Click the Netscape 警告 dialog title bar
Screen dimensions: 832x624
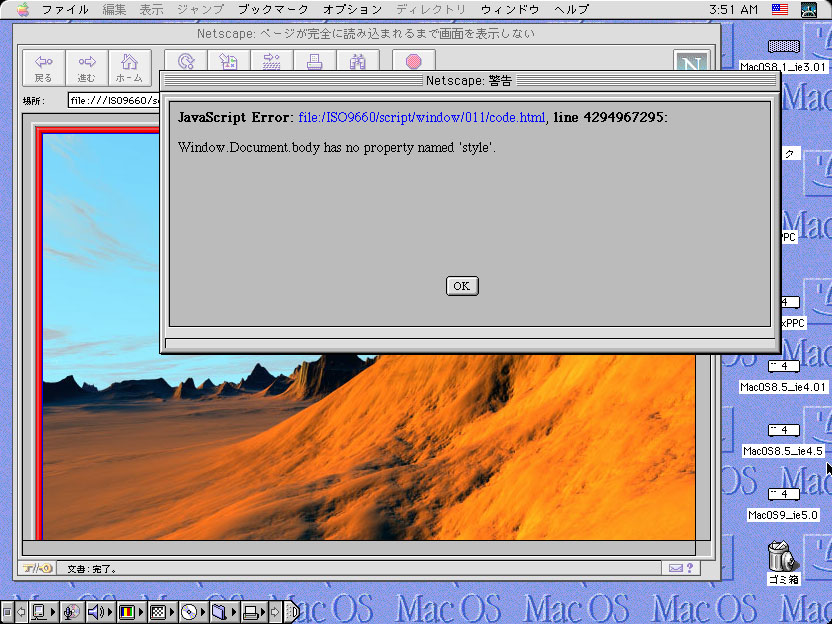click(470, 80)
